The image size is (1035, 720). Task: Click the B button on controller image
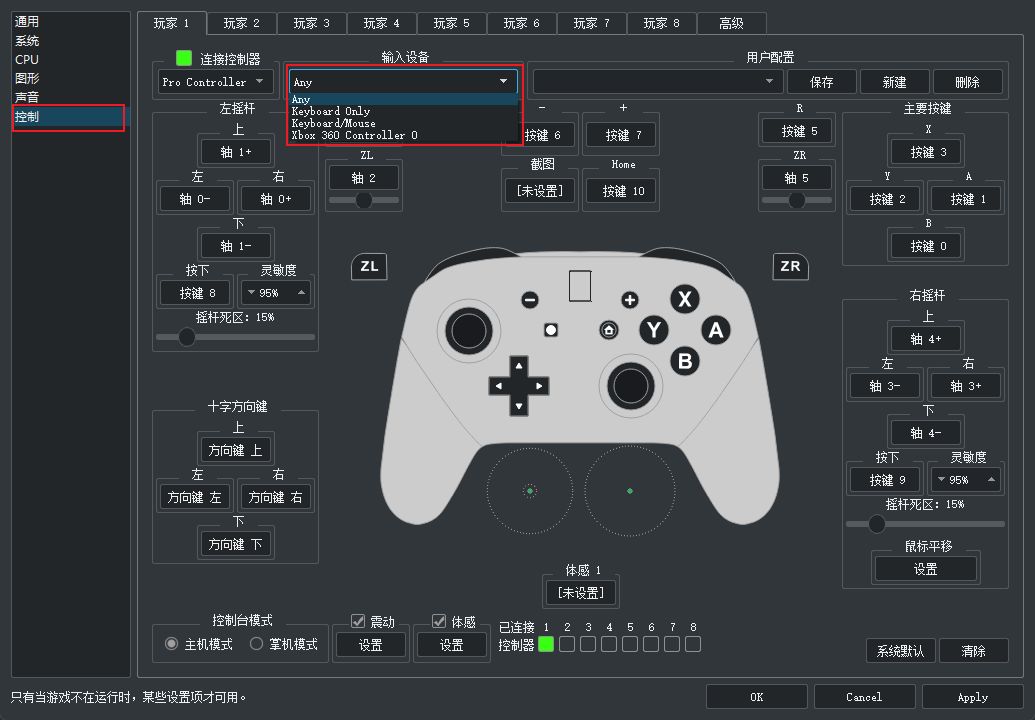pos(684,361)
